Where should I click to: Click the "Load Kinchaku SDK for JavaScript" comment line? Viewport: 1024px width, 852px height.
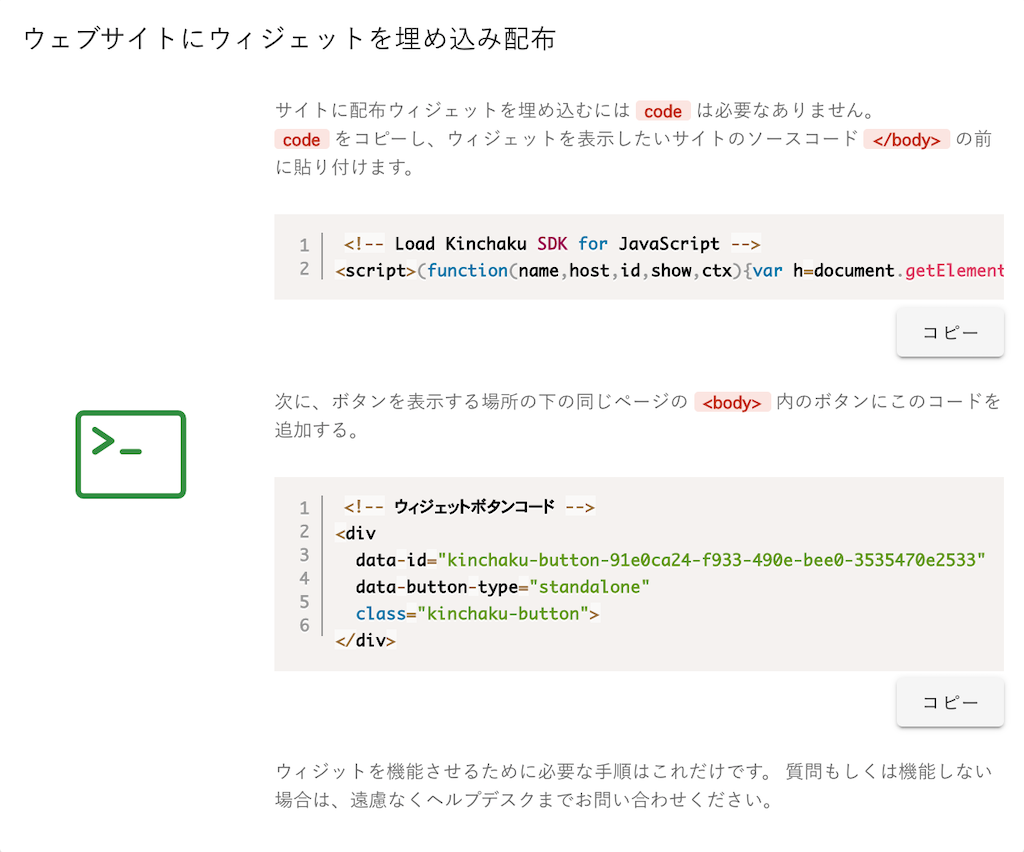point(552,244)
